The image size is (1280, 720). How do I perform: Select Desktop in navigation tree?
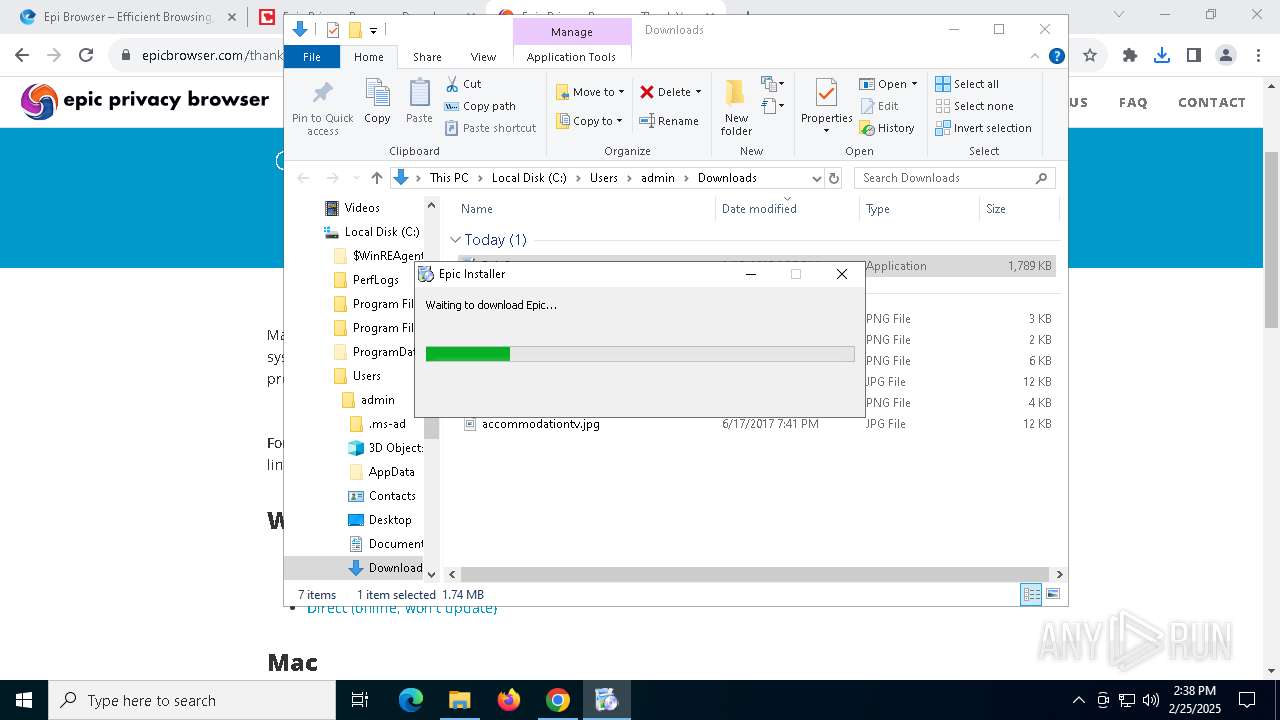tap(389, 520)
